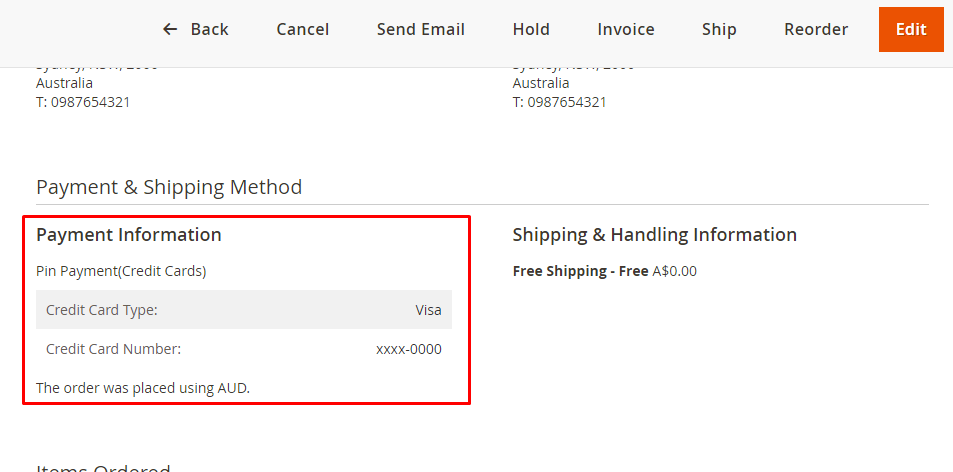Viewport: 953px width, 472px height.
Task: Click the Credit Card Type label
Action: [x=102, y=310]
